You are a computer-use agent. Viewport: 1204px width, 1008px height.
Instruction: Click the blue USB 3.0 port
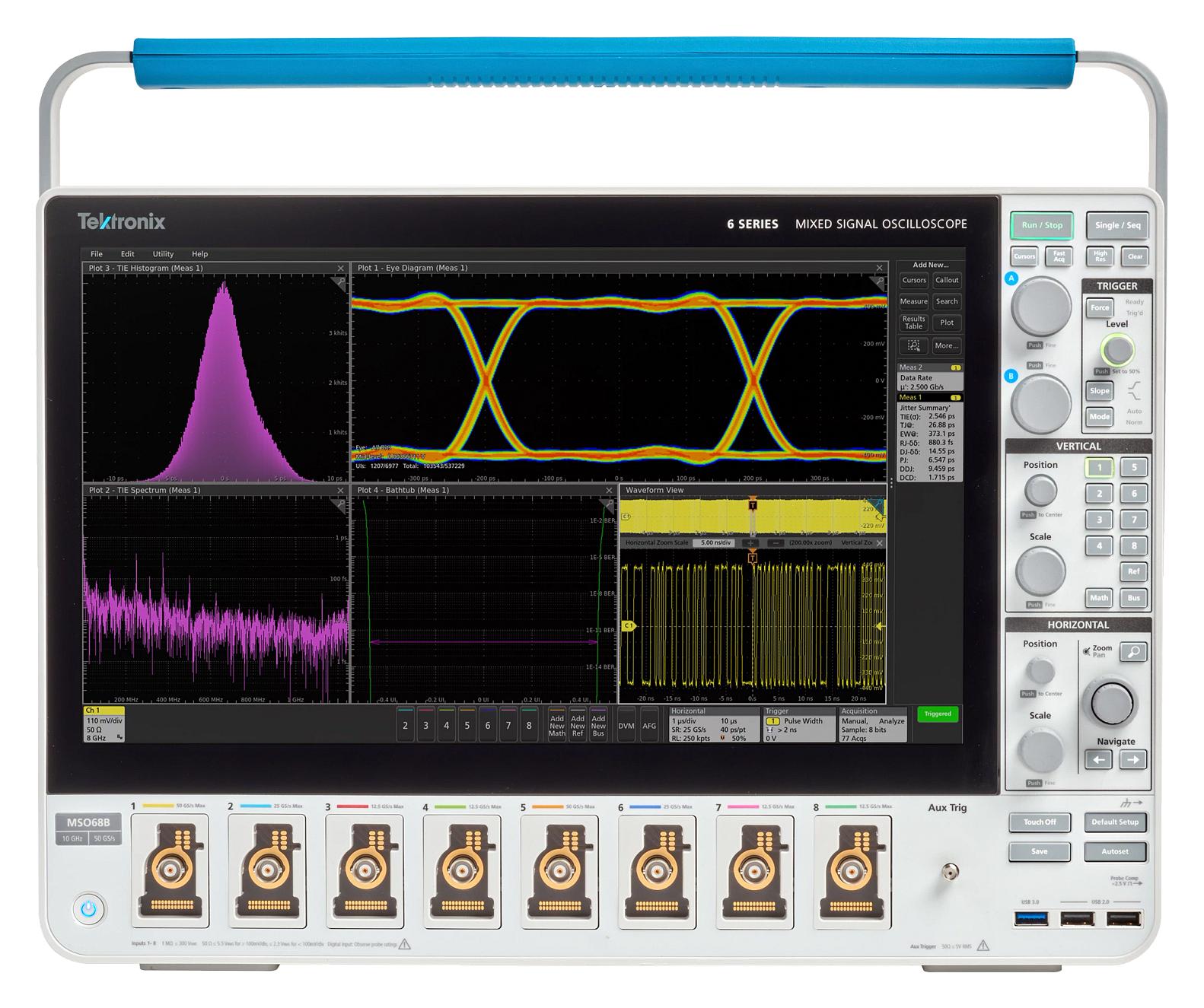click(1031, 918)
